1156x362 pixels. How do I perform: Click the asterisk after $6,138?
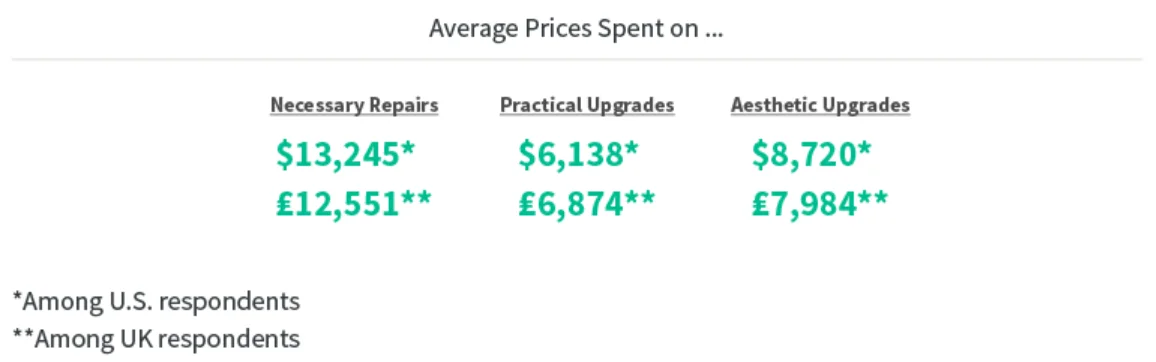[632, 147]
